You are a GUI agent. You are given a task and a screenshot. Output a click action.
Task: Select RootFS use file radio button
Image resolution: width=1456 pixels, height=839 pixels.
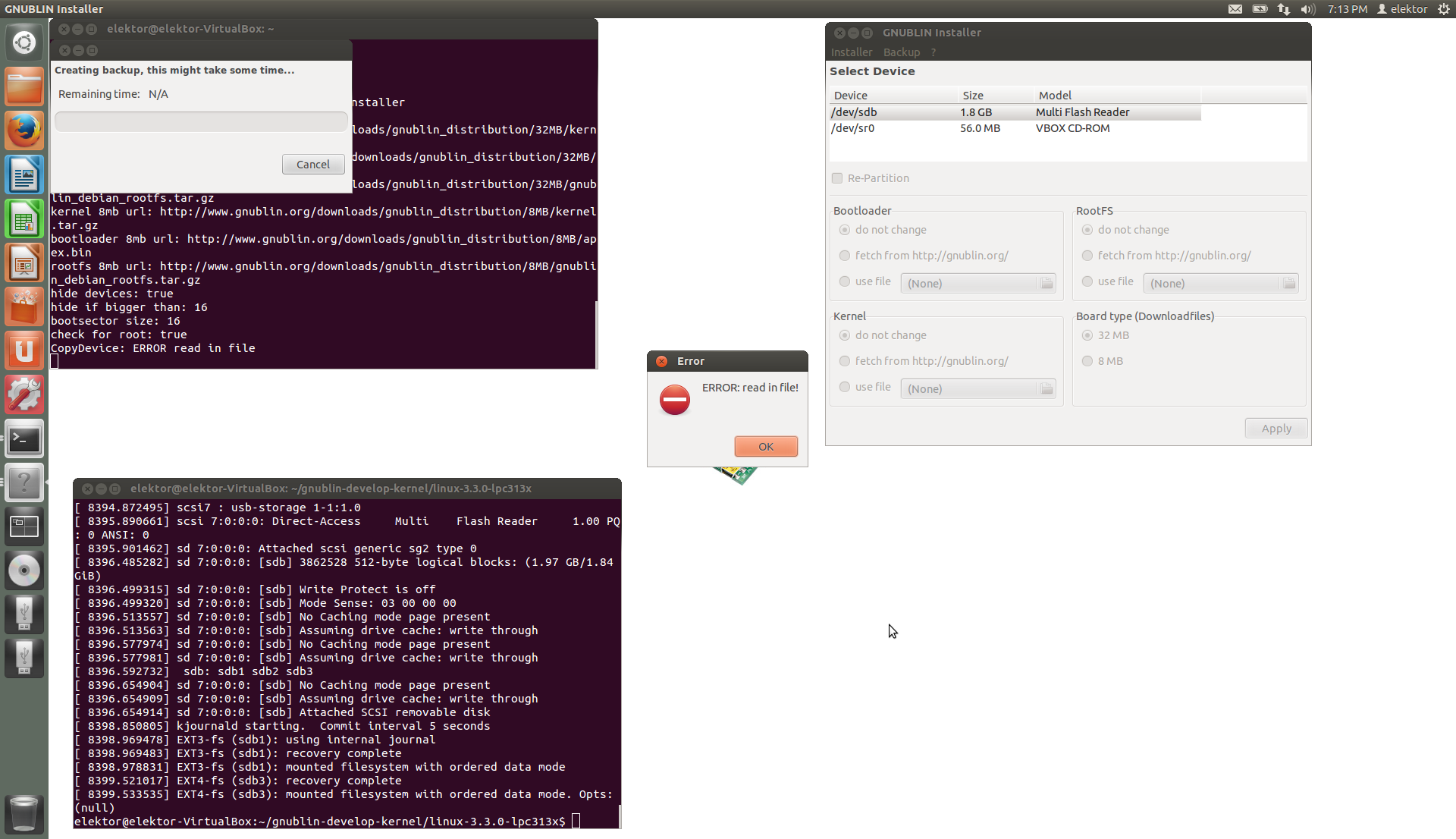click(x=1087, y=281)
